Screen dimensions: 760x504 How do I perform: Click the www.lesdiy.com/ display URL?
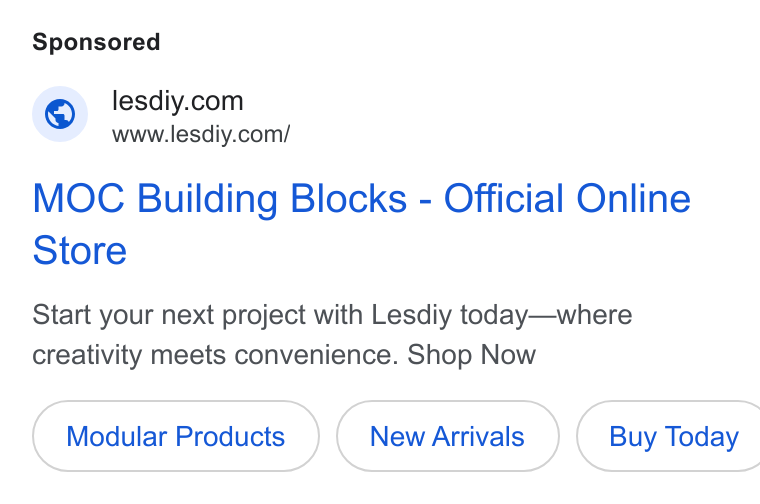201,134
